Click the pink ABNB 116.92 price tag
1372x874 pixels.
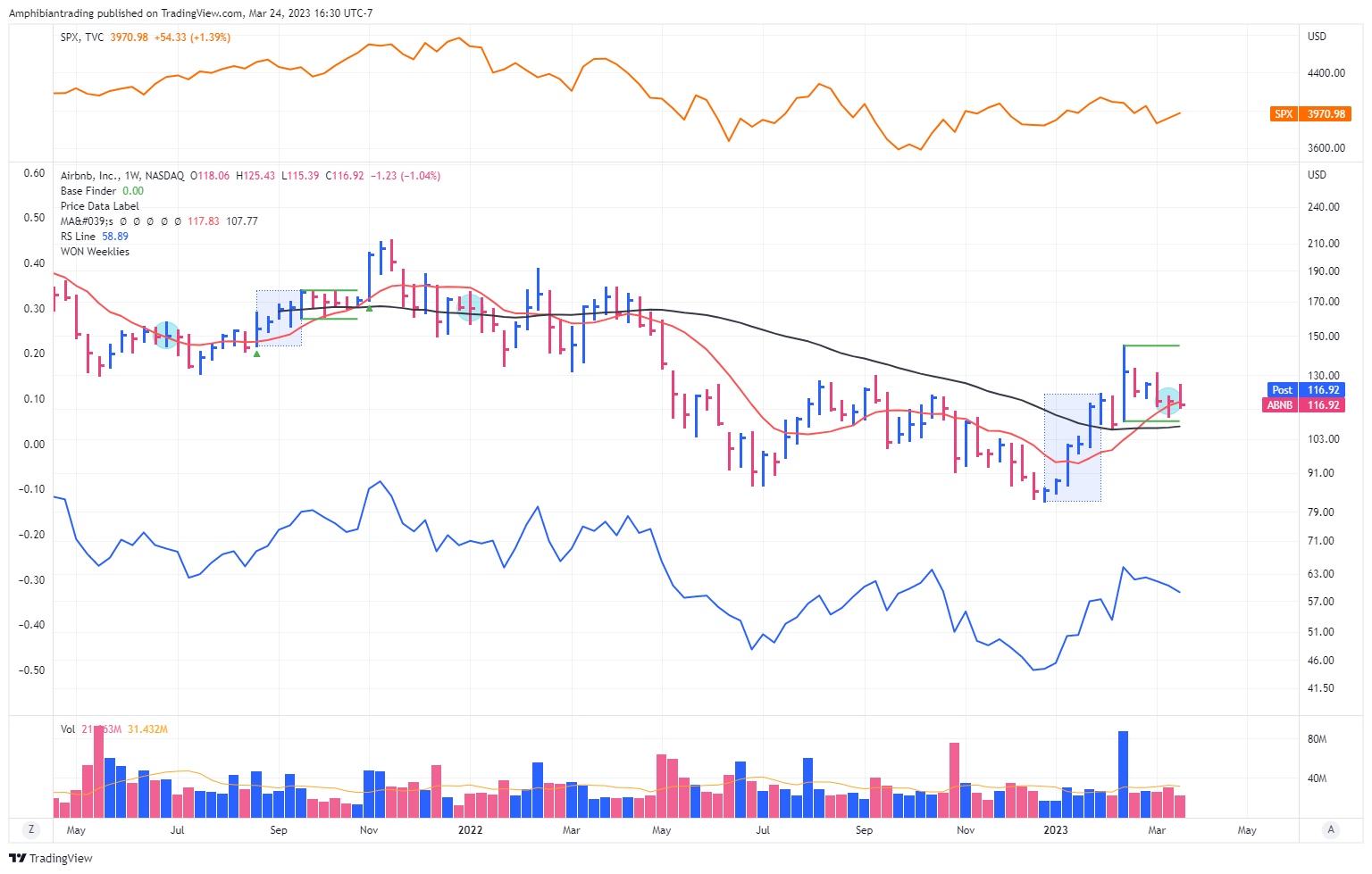point(1304,405)
